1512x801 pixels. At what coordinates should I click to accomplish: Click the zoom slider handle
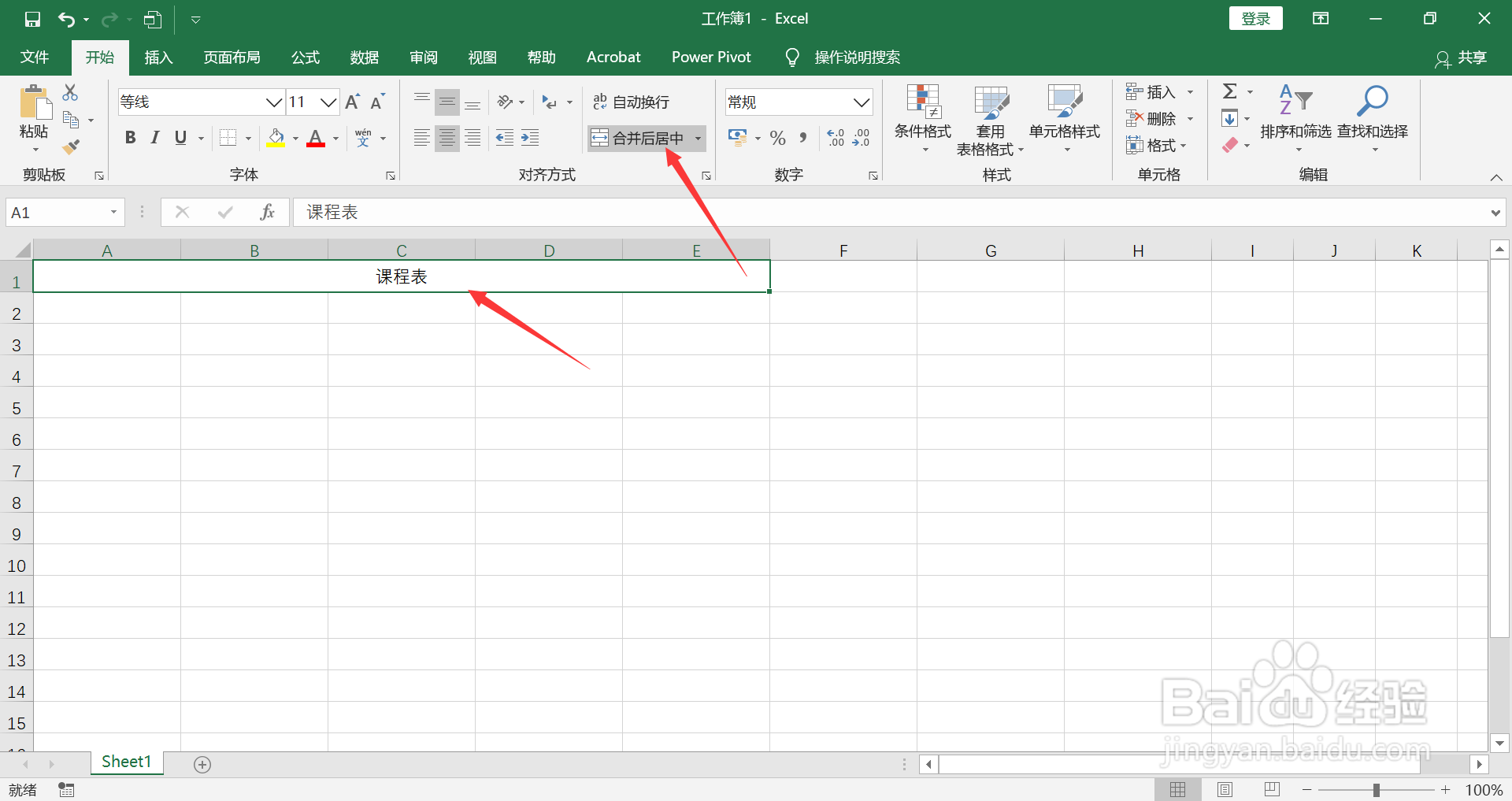click(1377, 790)
